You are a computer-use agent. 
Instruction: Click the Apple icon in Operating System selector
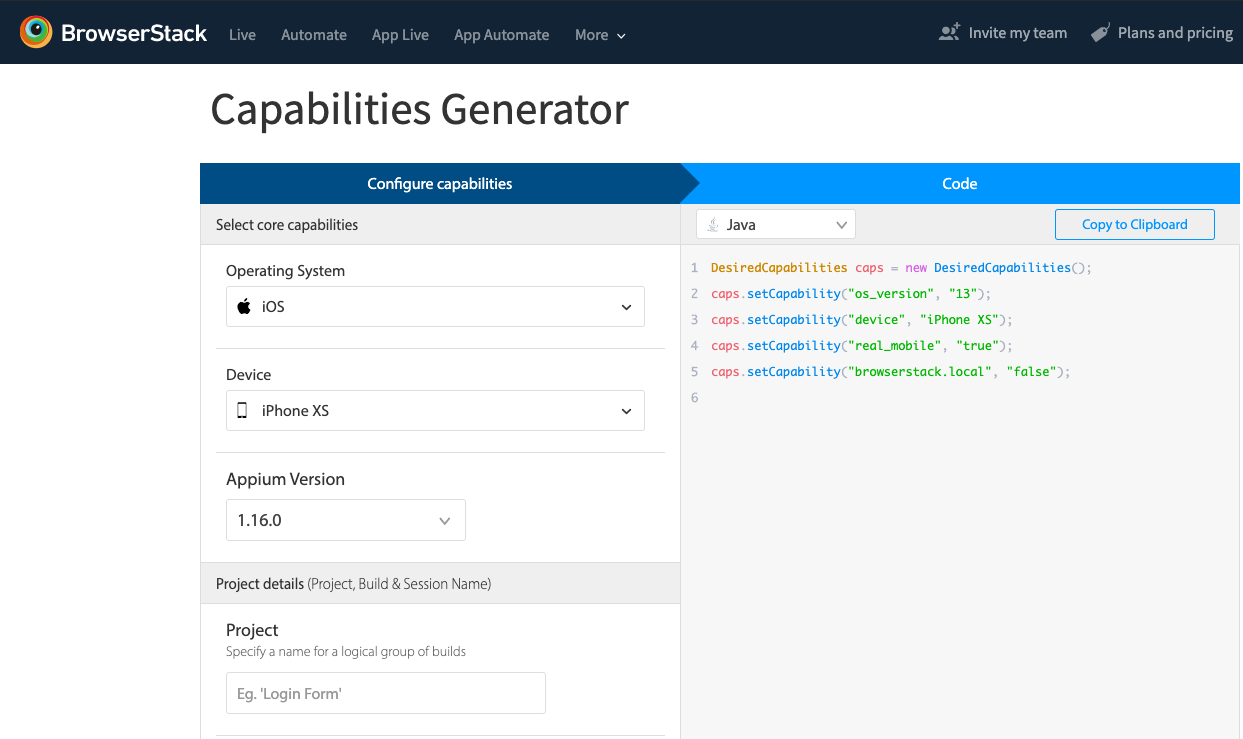tap(243, 306)
